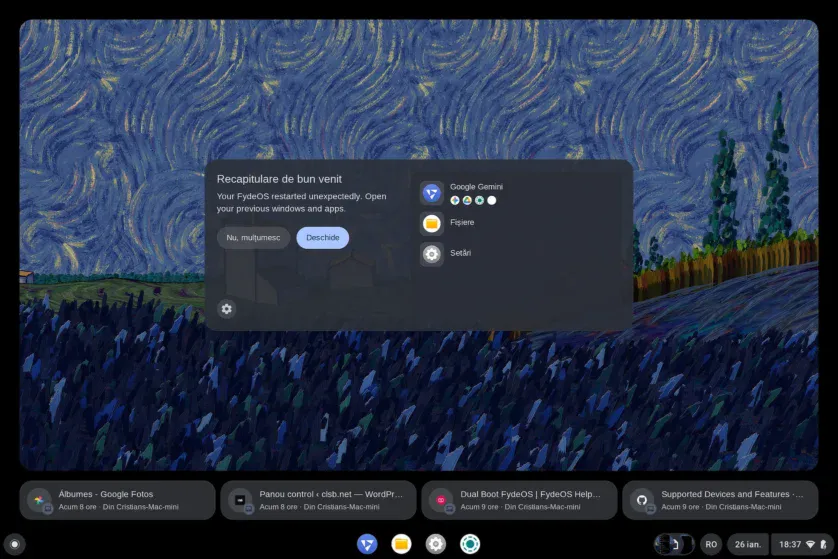Viewport: 838px width, 559px height.
Task: Click the "Fișiere" label in the recap dialog
Action: [462, 222]
